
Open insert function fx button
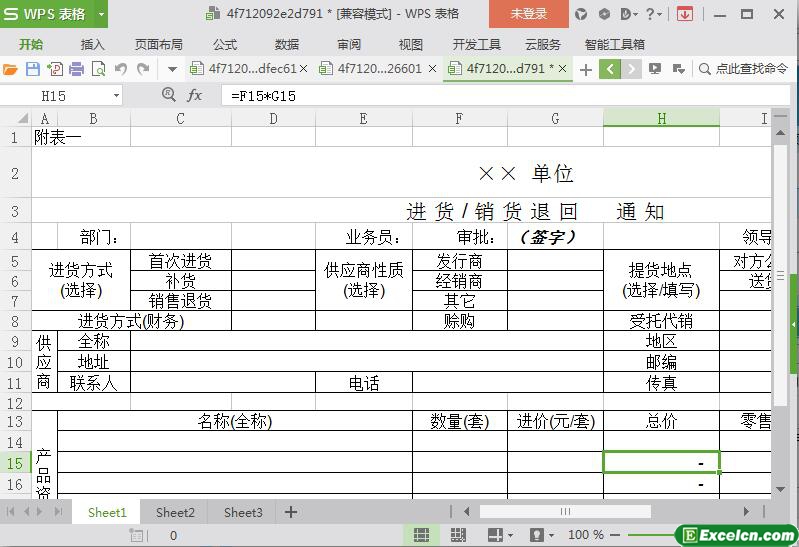[x=194, y=95]
